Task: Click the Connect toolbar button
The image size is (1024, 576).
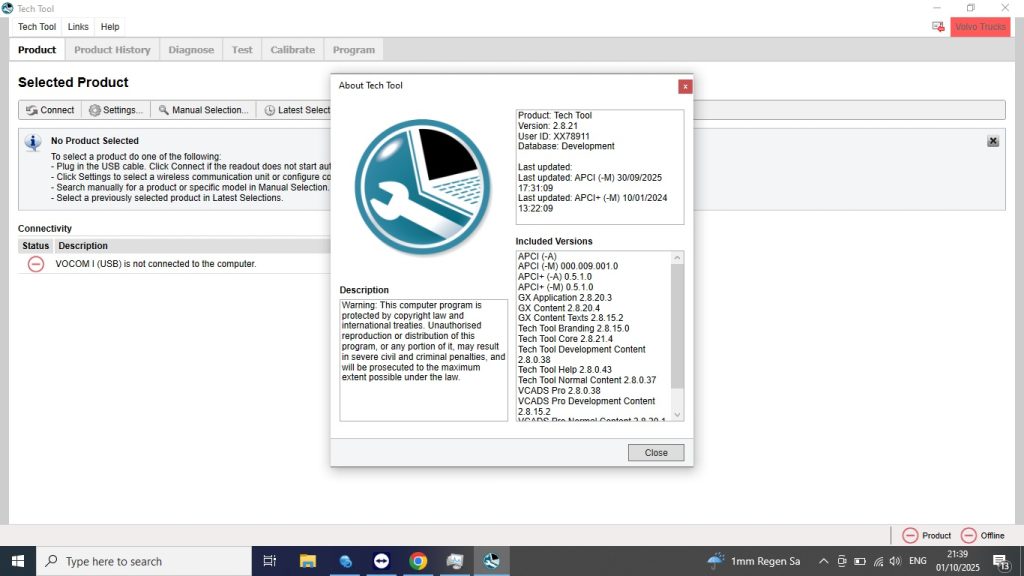Action: pos(51,110)
